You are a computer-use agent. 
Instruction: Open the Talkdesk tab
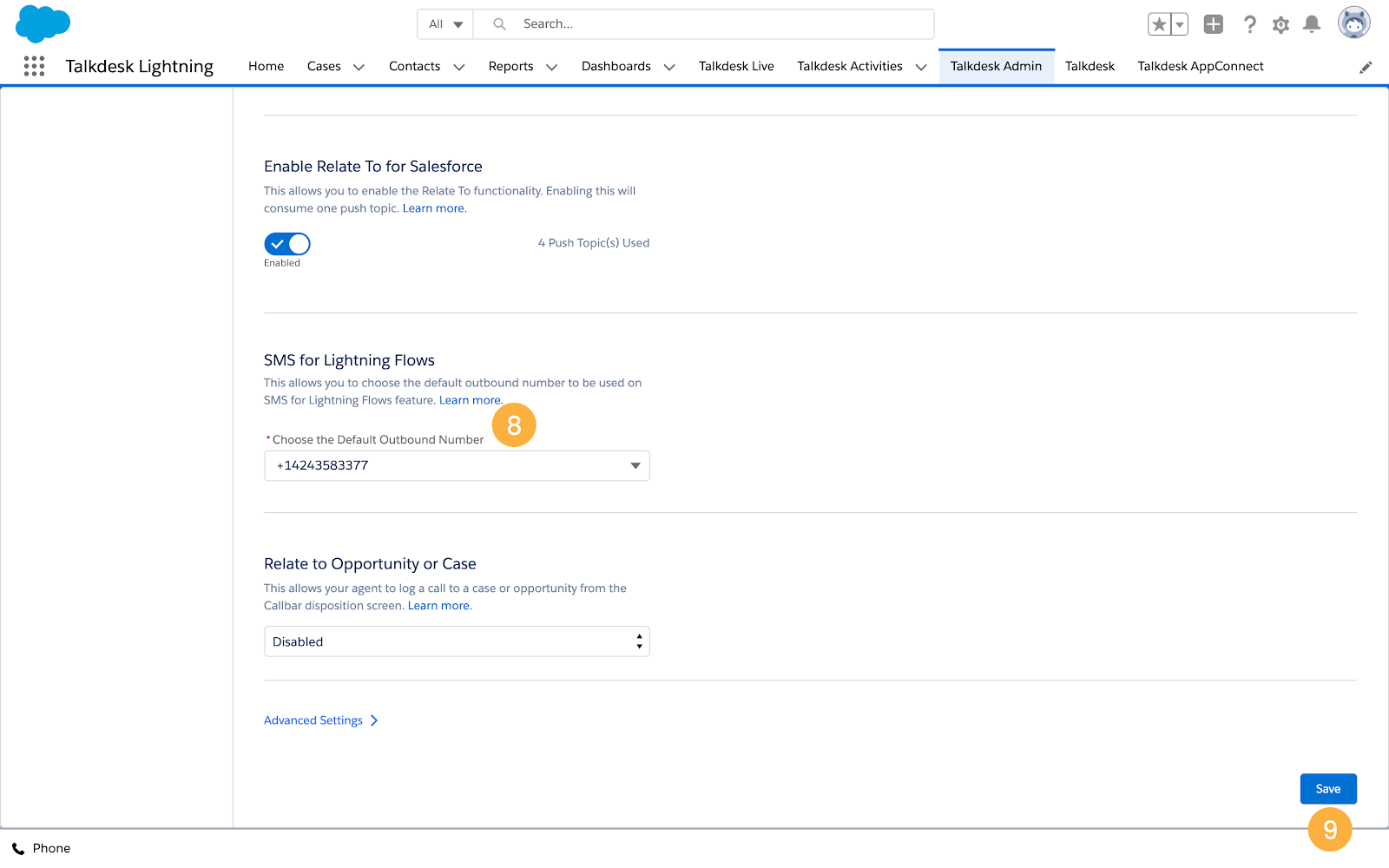tap(1089, 66)
